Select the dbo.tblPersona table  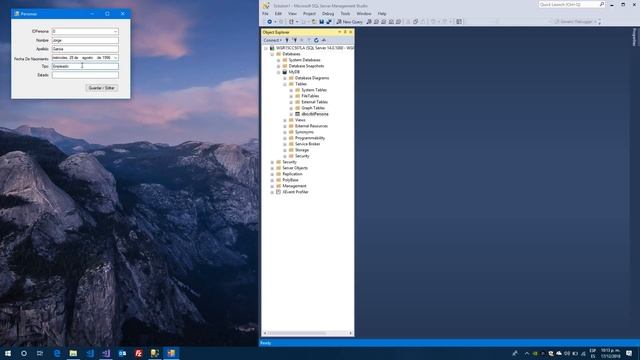[x=315, y=114]
